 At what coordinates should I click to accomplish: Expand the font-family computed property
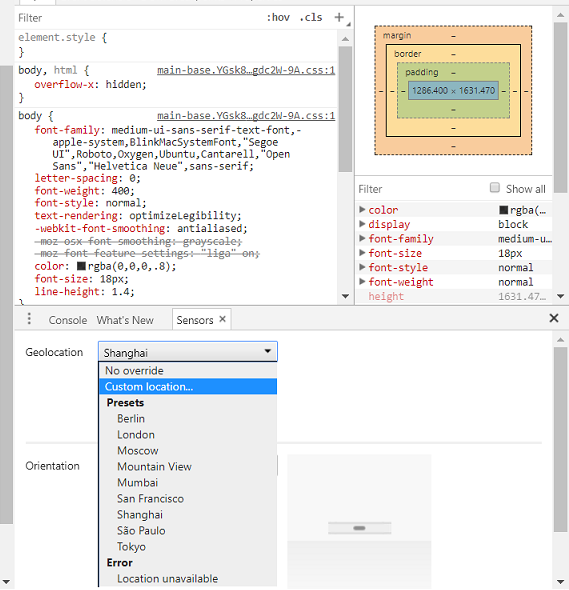click(362, 238)
